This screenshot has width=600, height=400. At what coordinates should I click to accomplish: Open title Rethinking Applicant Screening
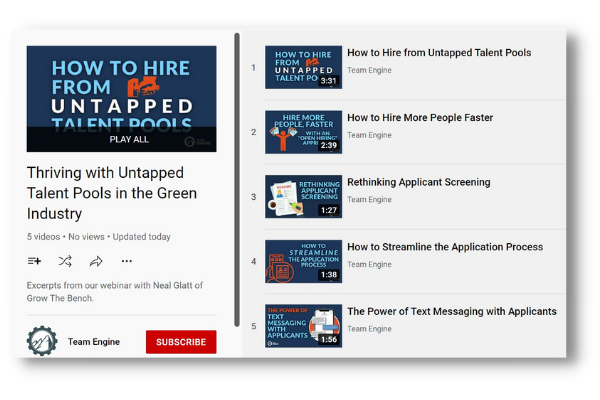[419, 182]
